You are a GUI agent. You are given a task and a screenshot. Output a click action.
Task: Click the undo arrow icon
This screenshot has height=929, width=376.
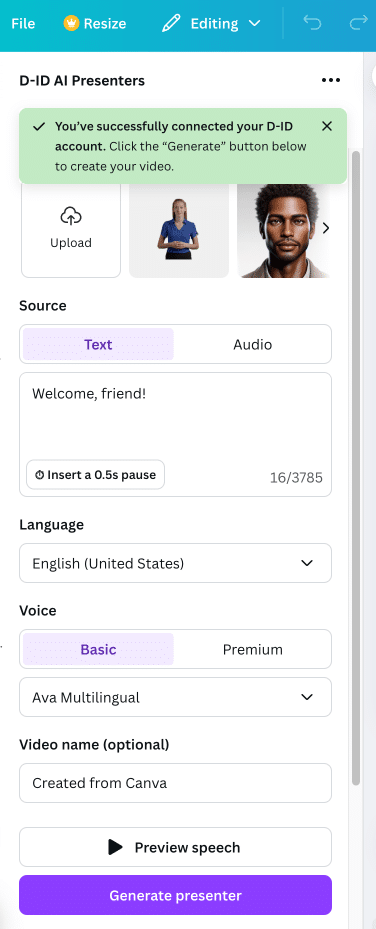coord(312,24)
